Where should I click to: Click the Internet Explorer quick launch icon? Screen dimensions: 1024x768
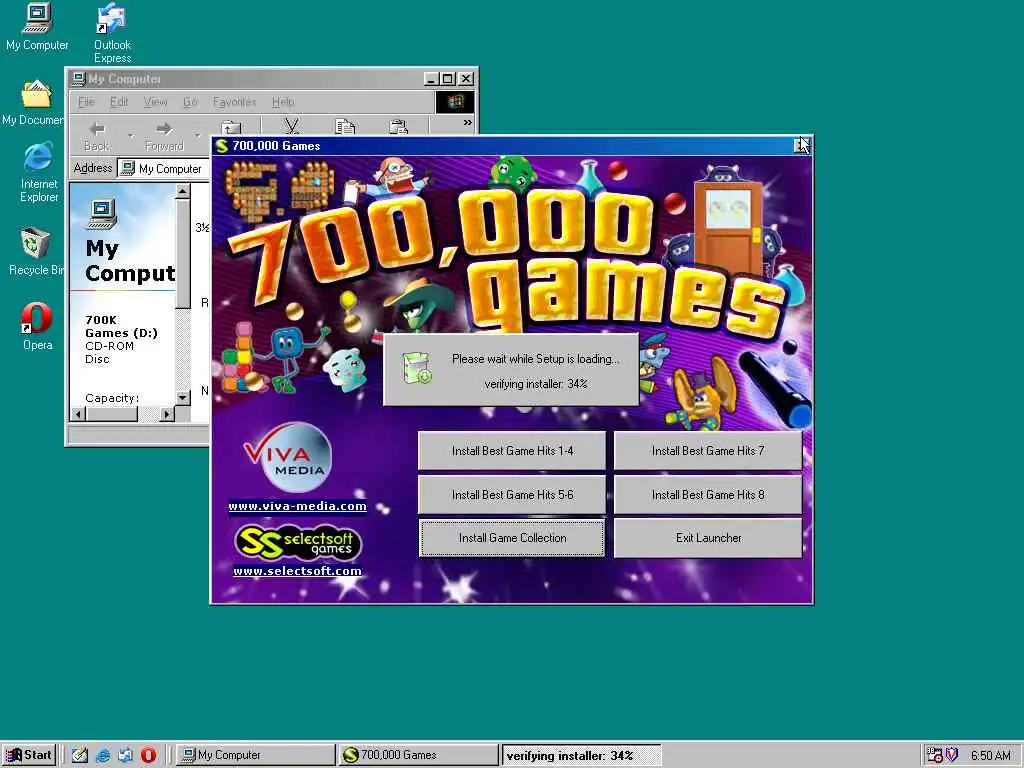pyautogui.click(x=103, y=755)
